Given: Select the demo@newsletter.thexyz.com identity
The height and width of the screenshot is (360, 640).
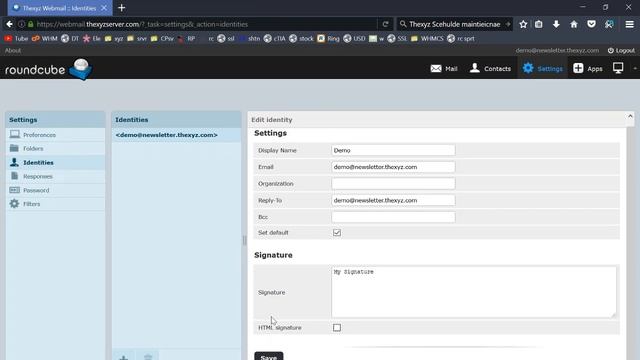Looking at the screenshot, I should (176, 135).
